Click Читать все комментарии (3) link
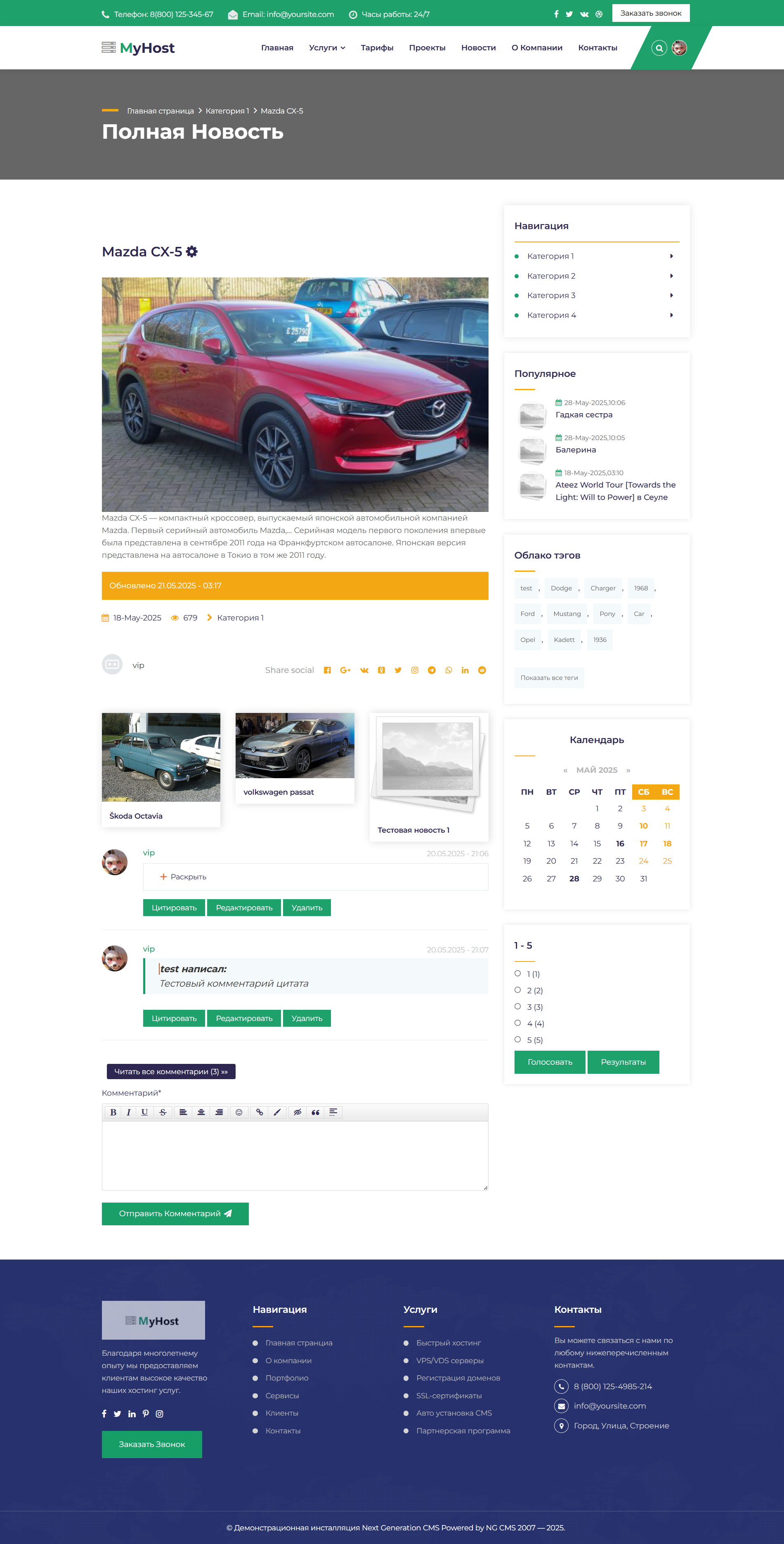This screenshot has width=784, height=1544. pos(171,1072)
